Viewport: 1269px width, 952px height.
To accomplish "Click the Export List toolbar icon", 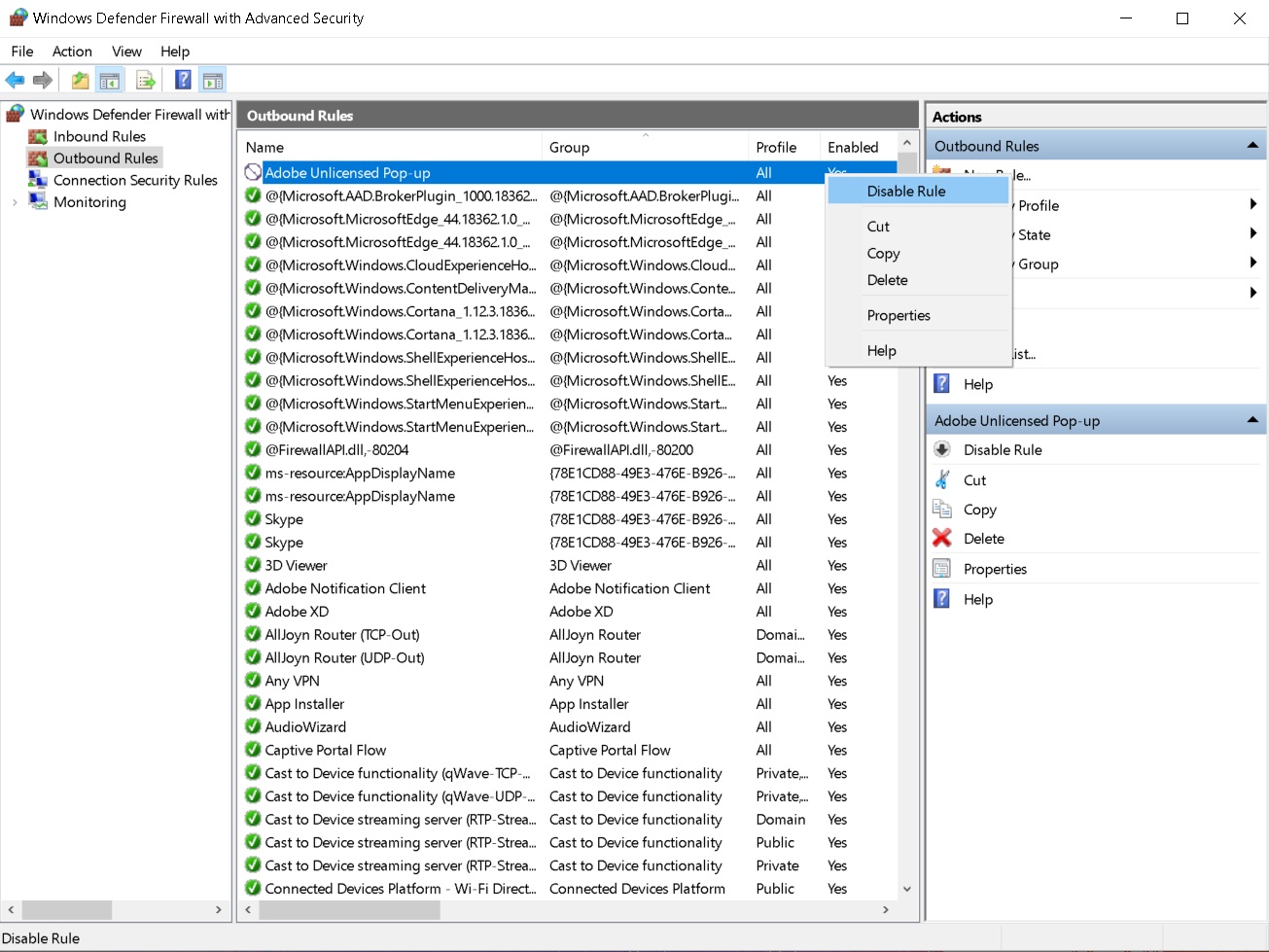I will point(146,80).
